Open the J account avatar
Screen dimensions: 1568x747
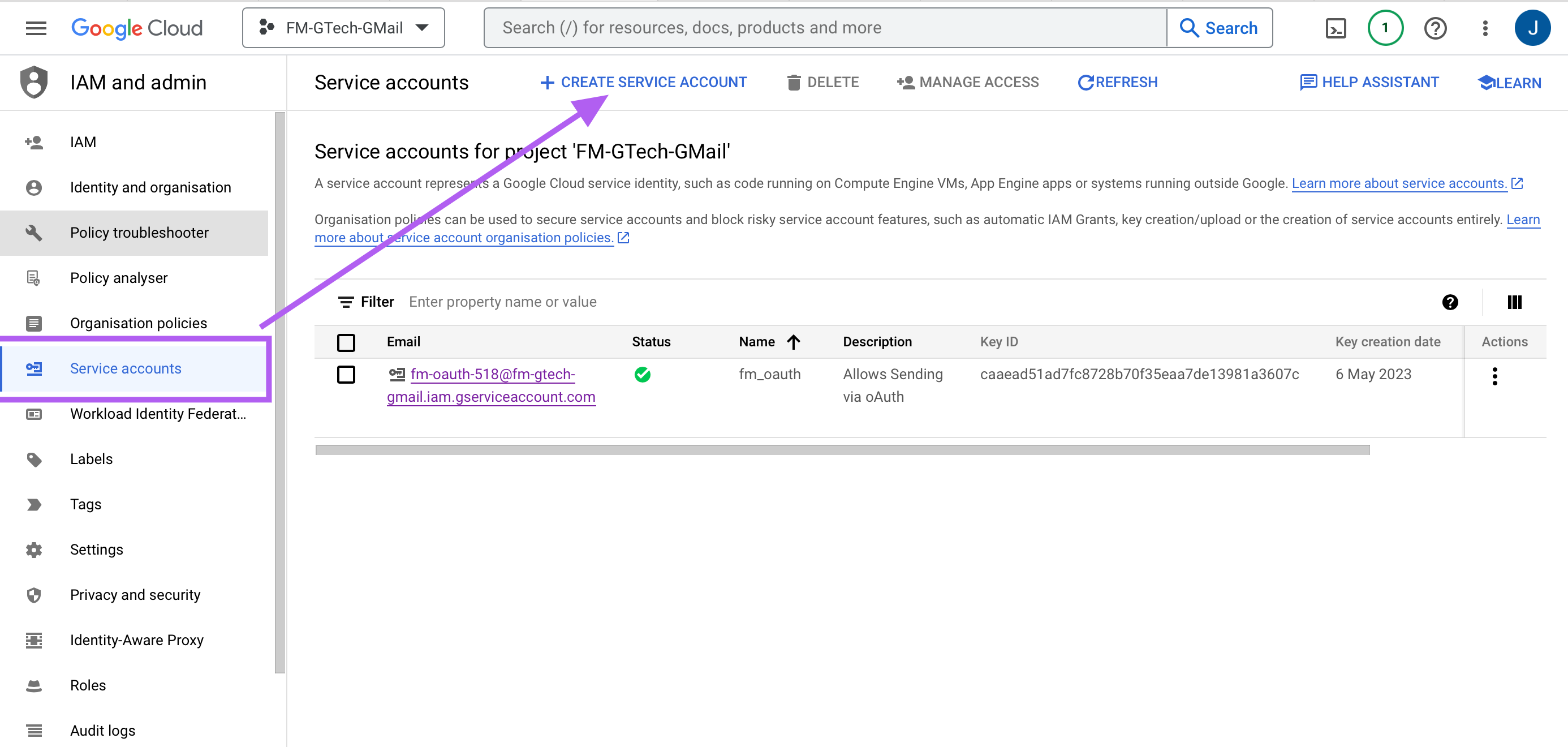pos(1532,28)
